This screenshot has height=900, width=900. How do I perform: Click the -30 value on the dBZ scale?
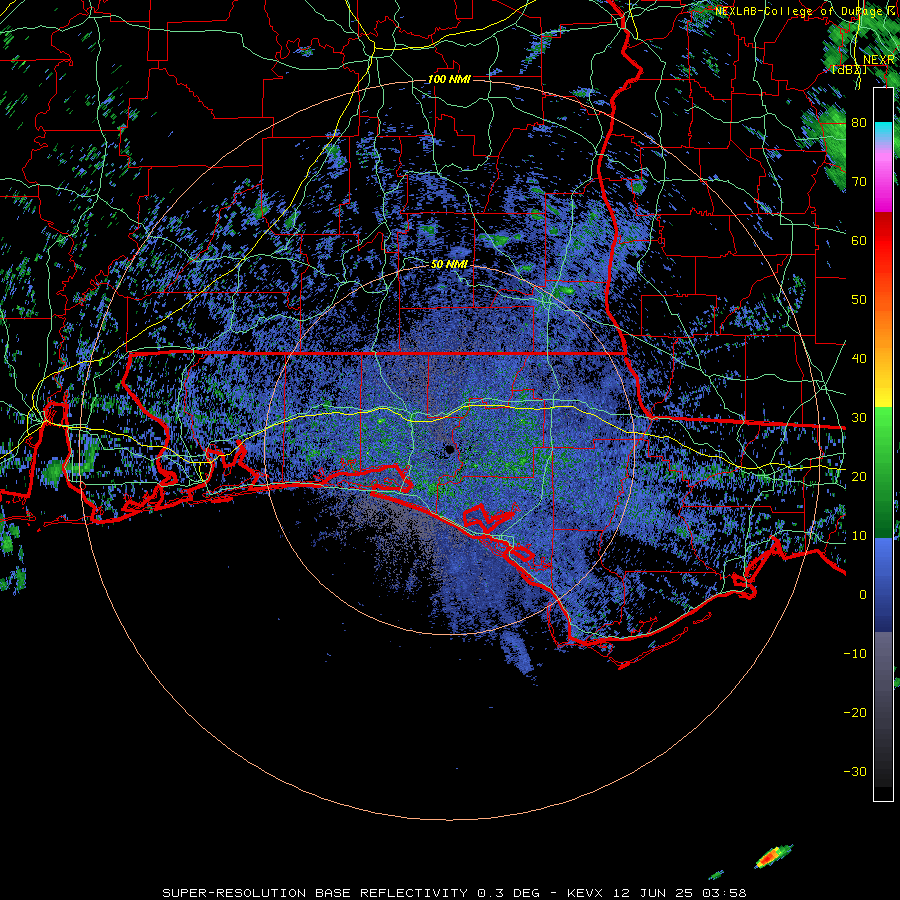coord(855,772)
